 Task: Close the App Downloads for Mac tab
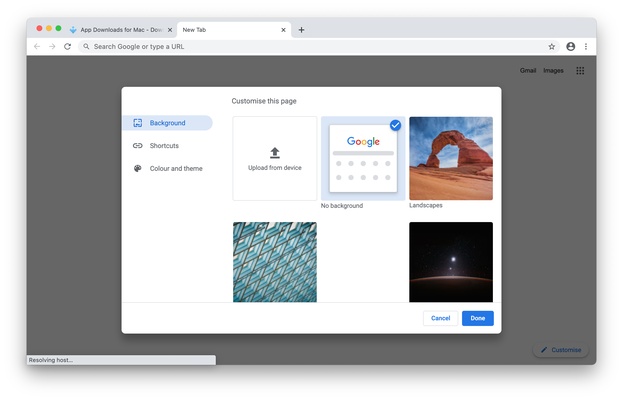pos(170,30)
